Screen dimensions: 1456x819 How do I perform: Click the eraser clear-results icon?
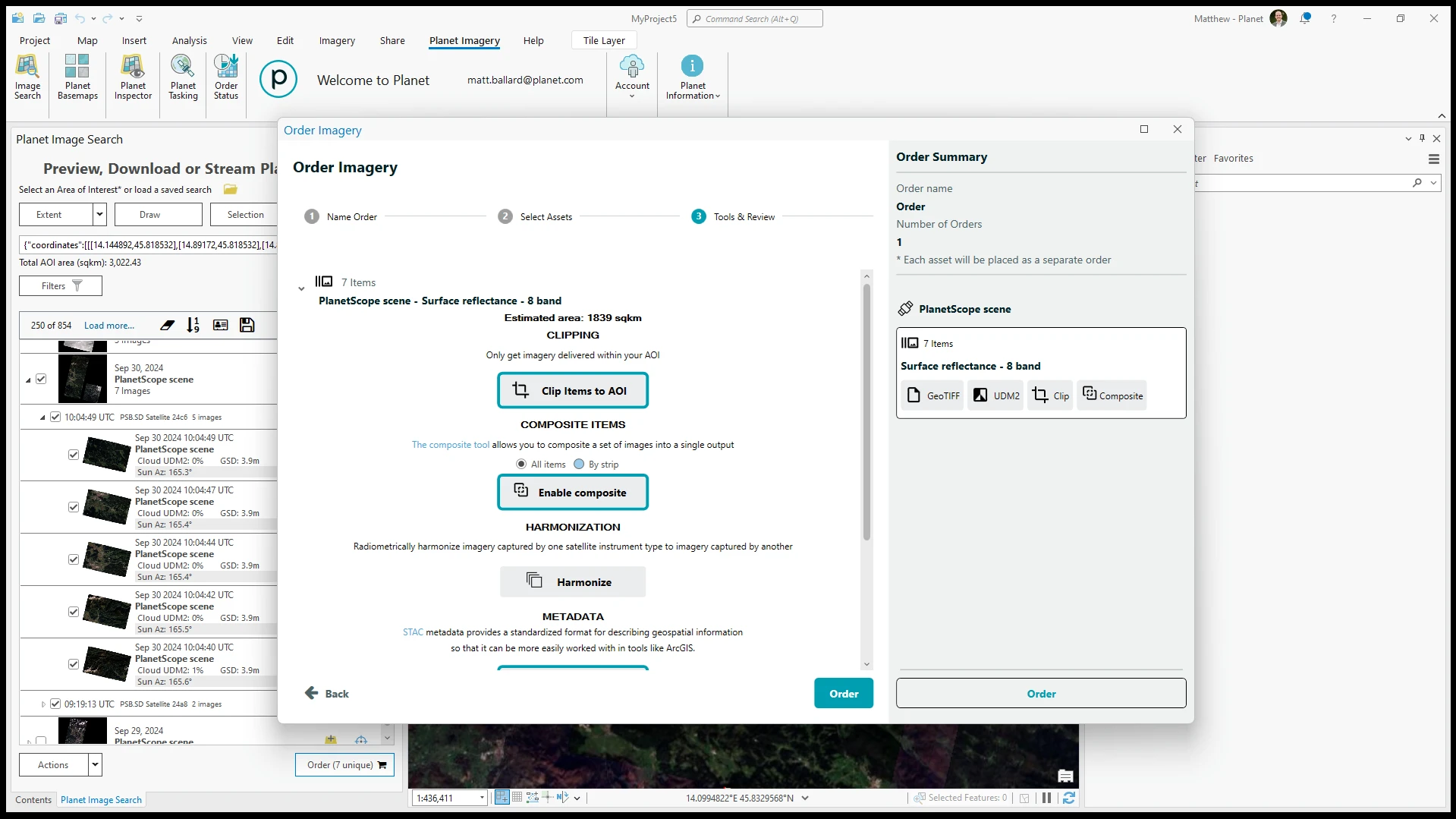pos(167,325)
